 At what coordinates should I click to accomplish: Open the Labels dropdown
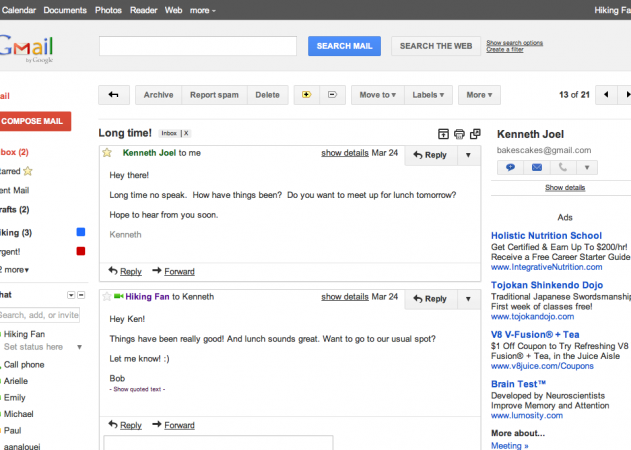(432, 95)
